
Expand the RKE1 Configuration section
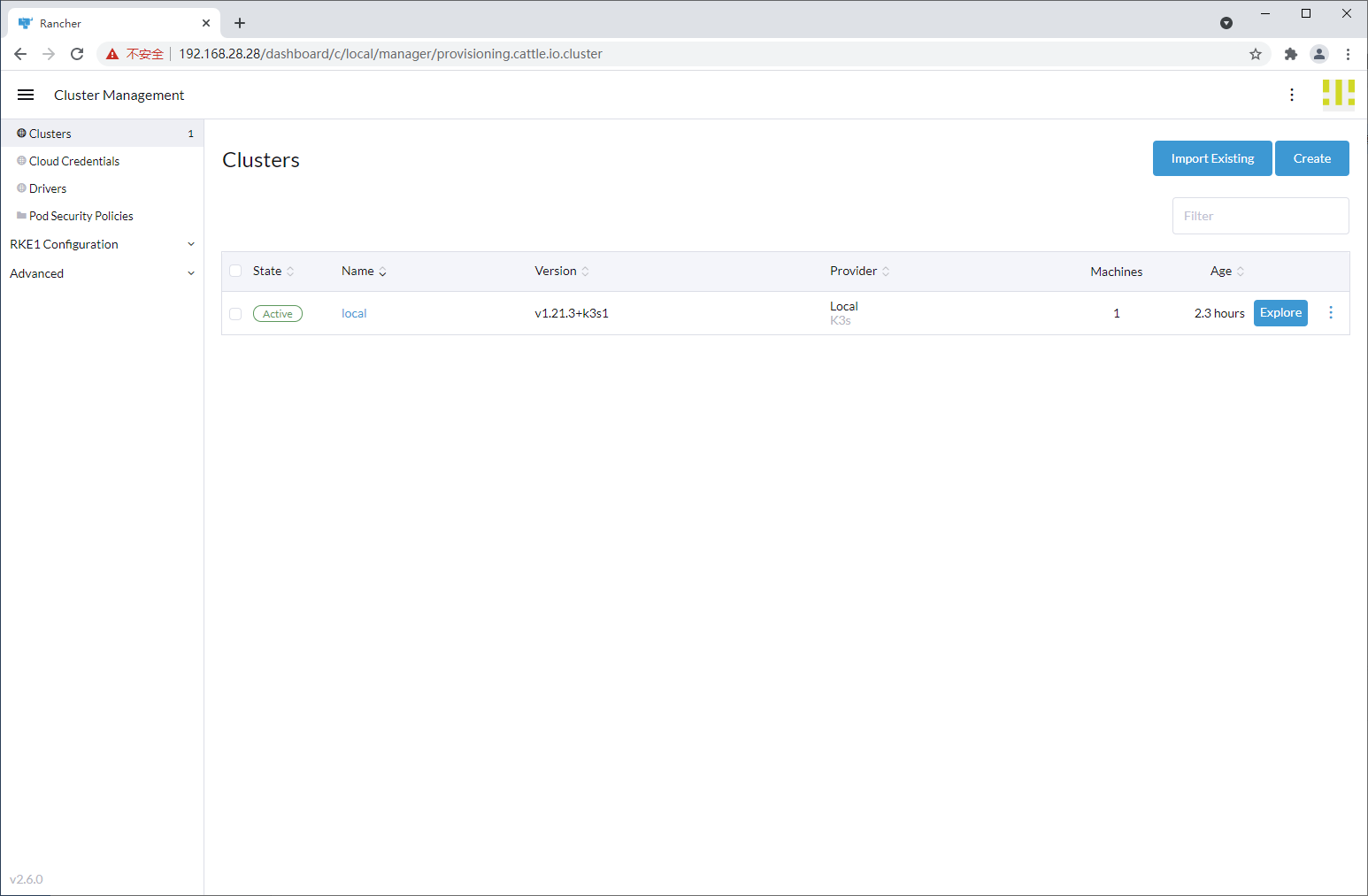102,244
